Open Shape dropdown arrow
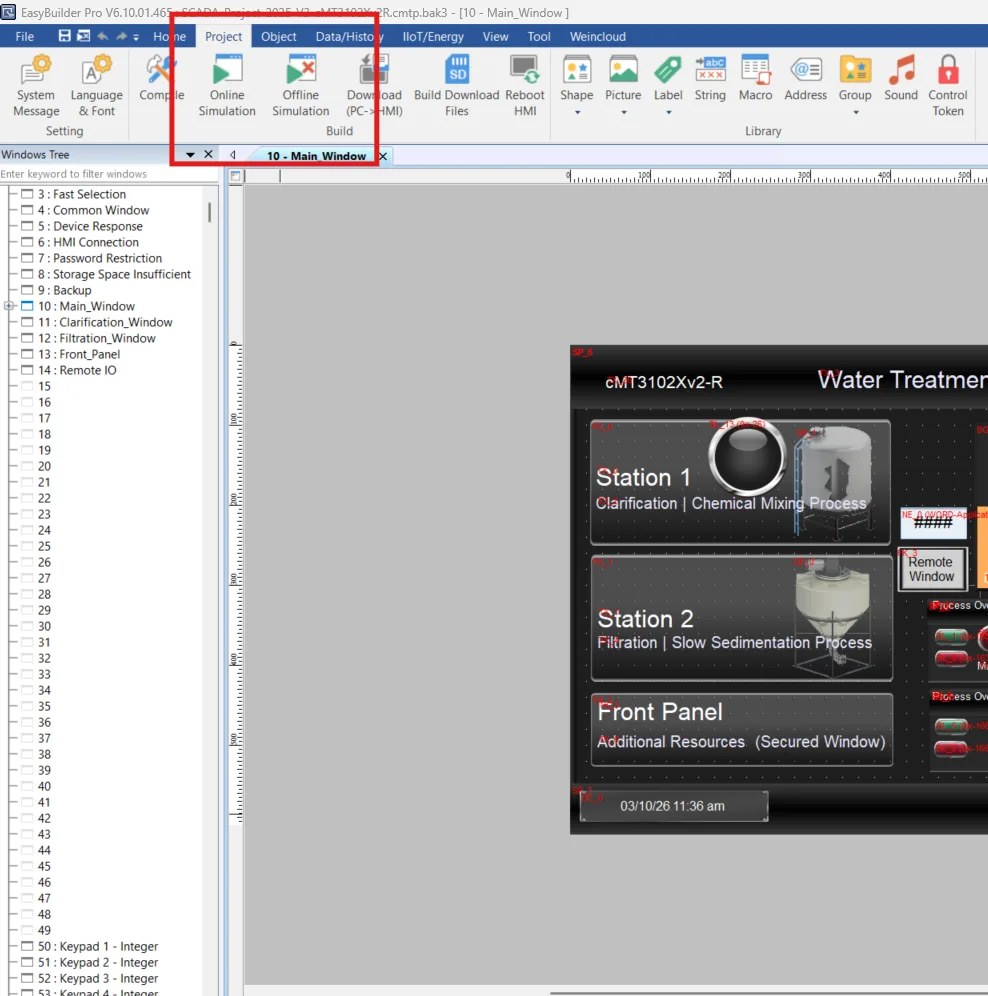Viewport: 988px width, 996px height. coord(578,112)
